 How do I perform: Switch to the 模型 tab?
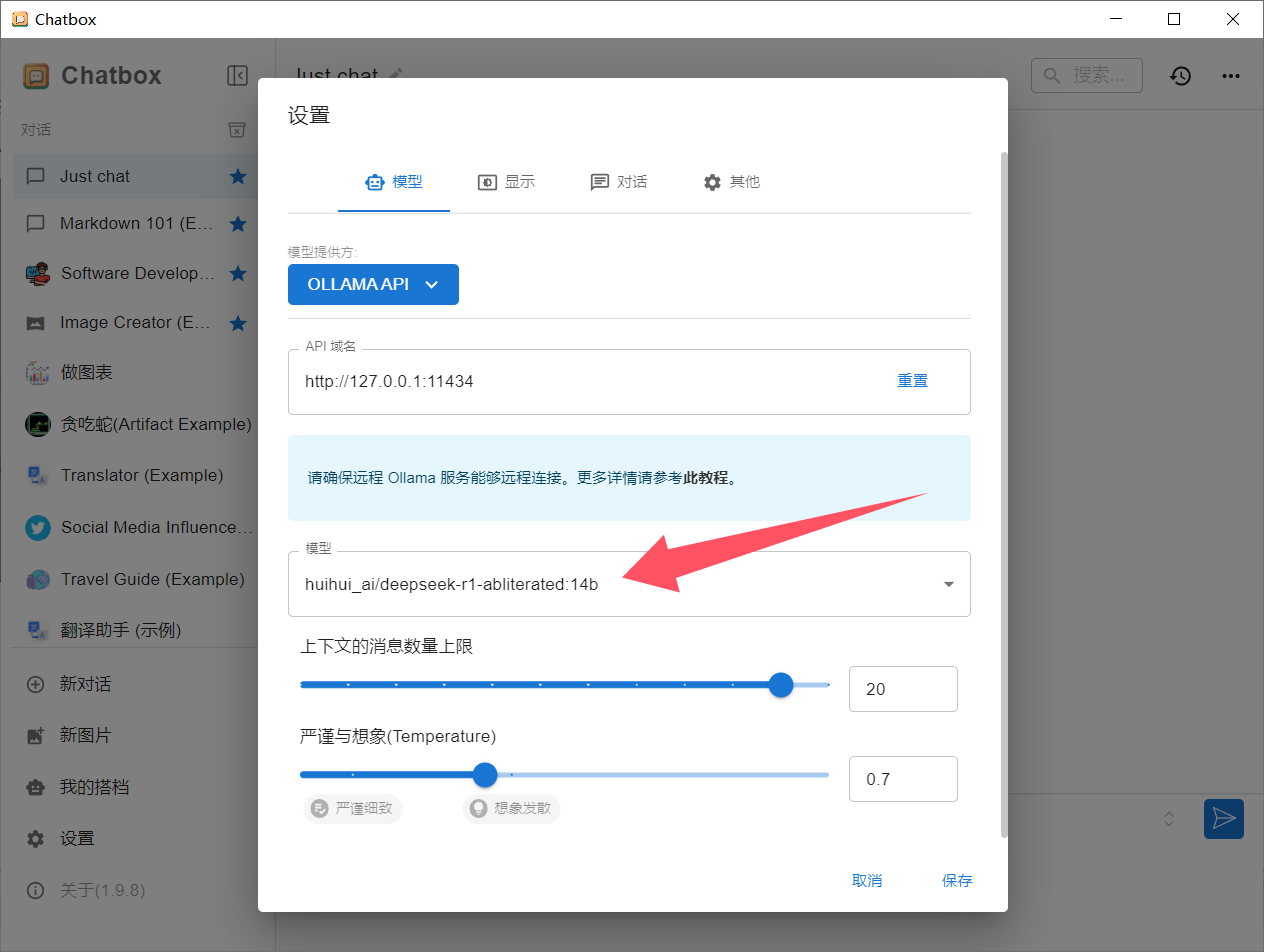coord(394,182)
